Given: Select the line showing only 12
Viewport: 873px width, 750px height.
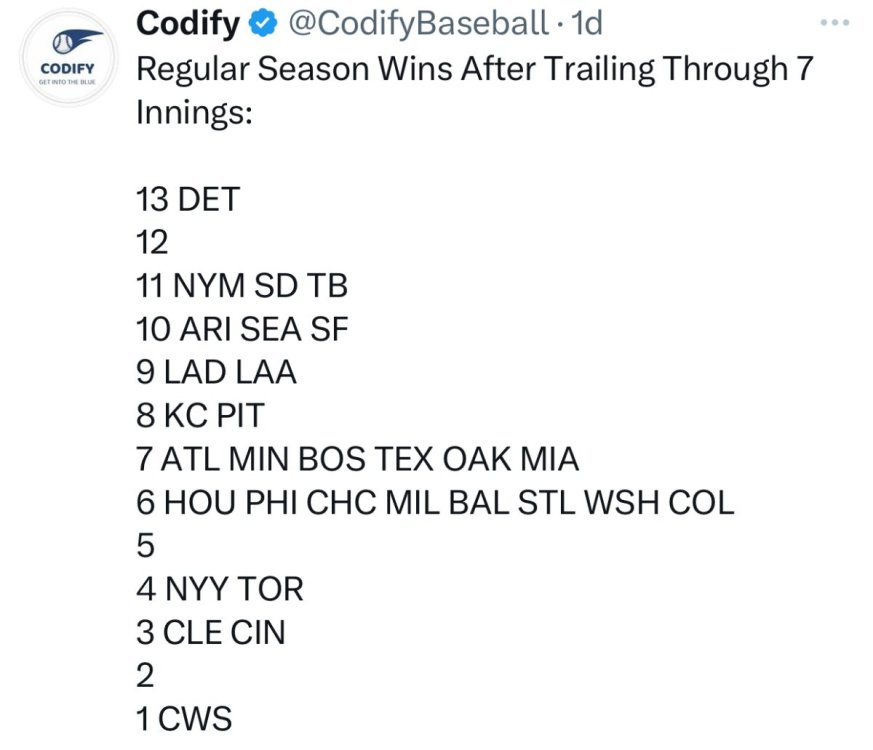Looking at the screenshot, I should [152, 243].
